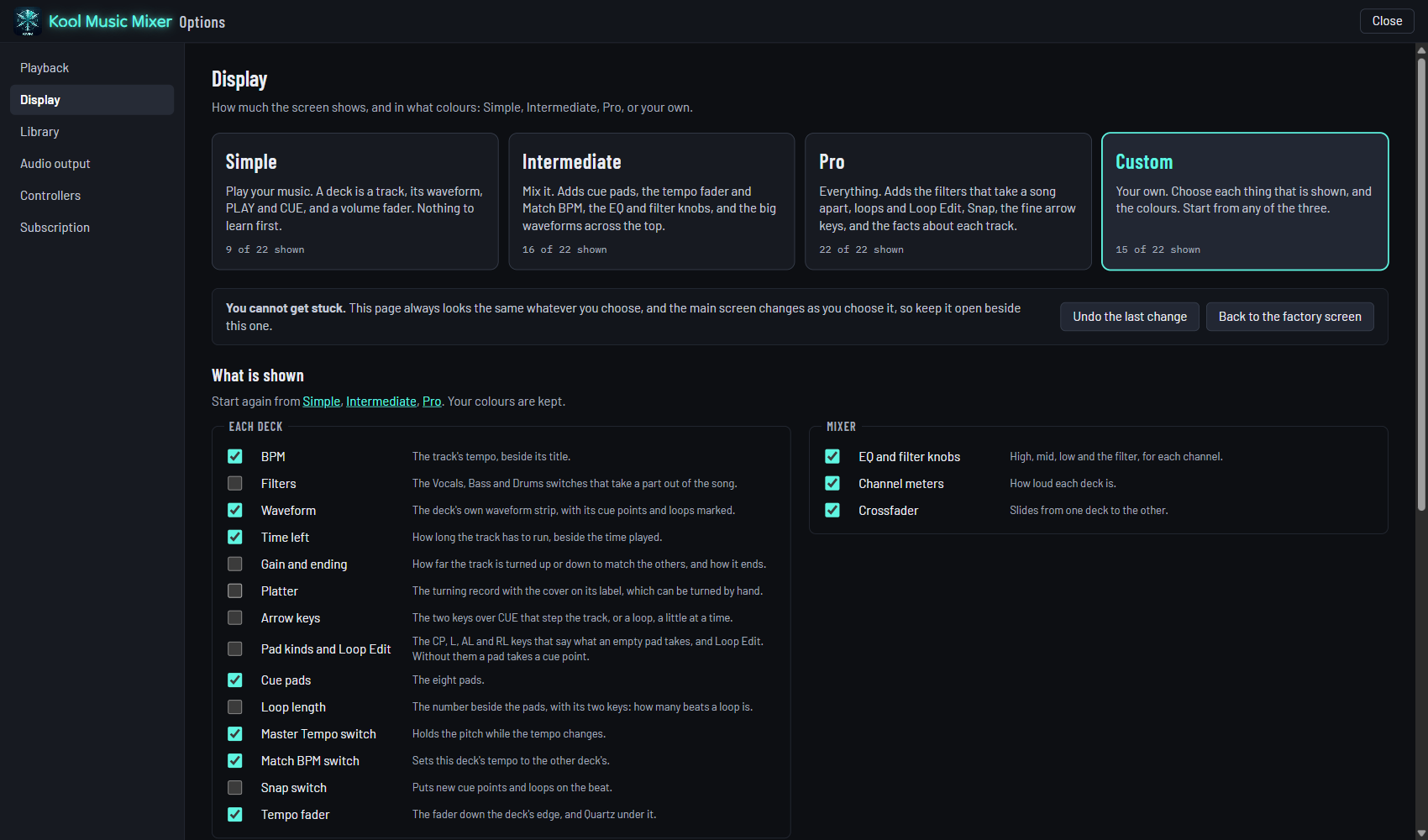Start again from the Simple link
1428x840 pixels.
(322, 402)
